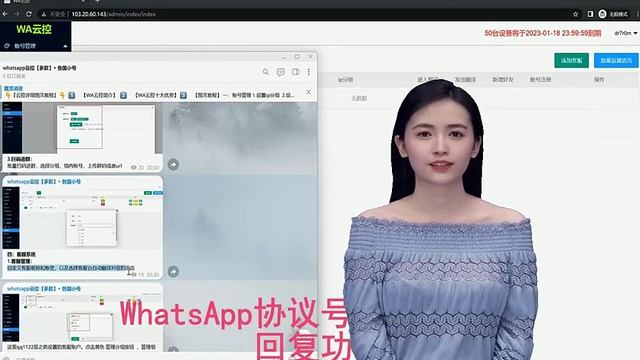The image size is (640, 360).
Task: Click the views eye icon on 扫码进群 message
Action: click(x=134, y=167)
